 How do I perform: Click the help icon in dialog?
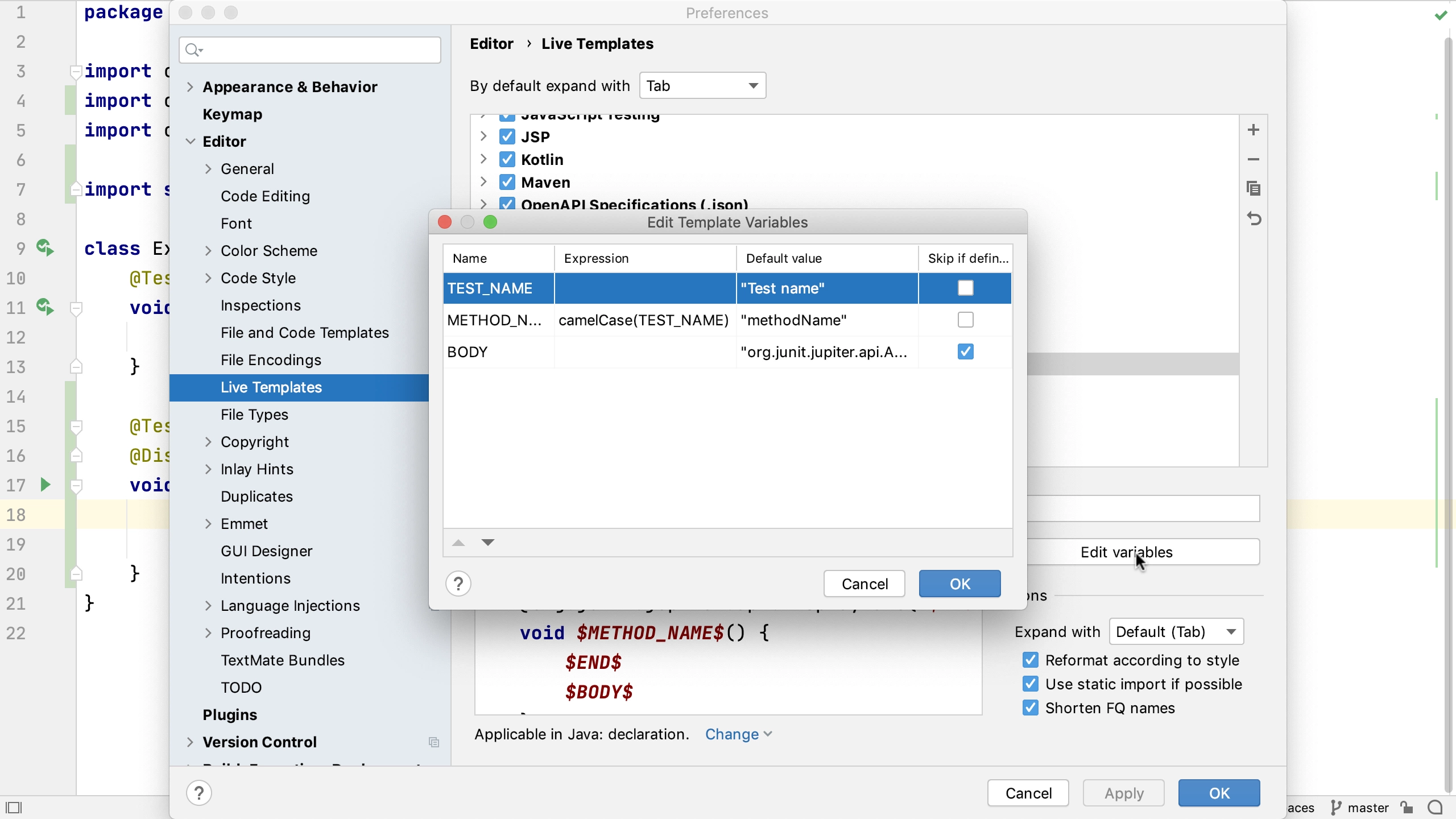(x=458, y=583)
